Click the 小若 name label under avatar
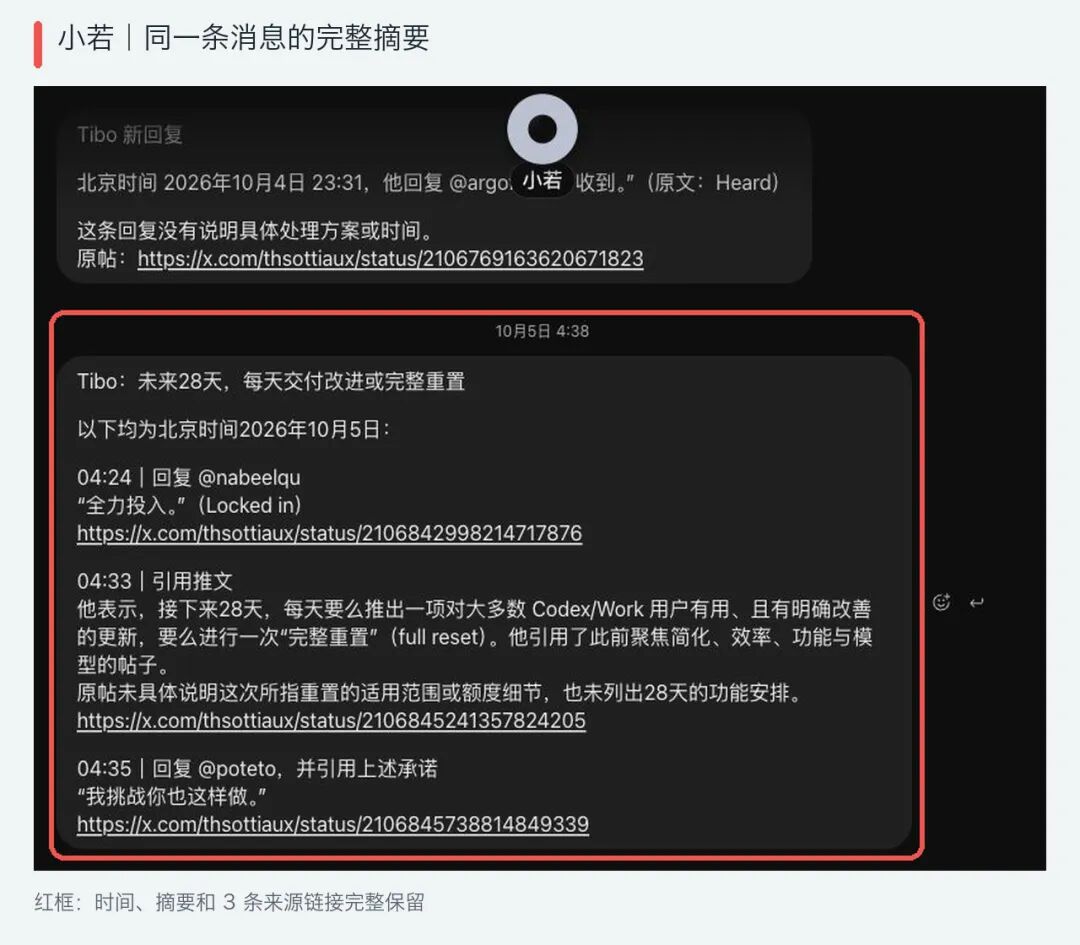The image size is (1080, 945). click(x=542, y=181)
